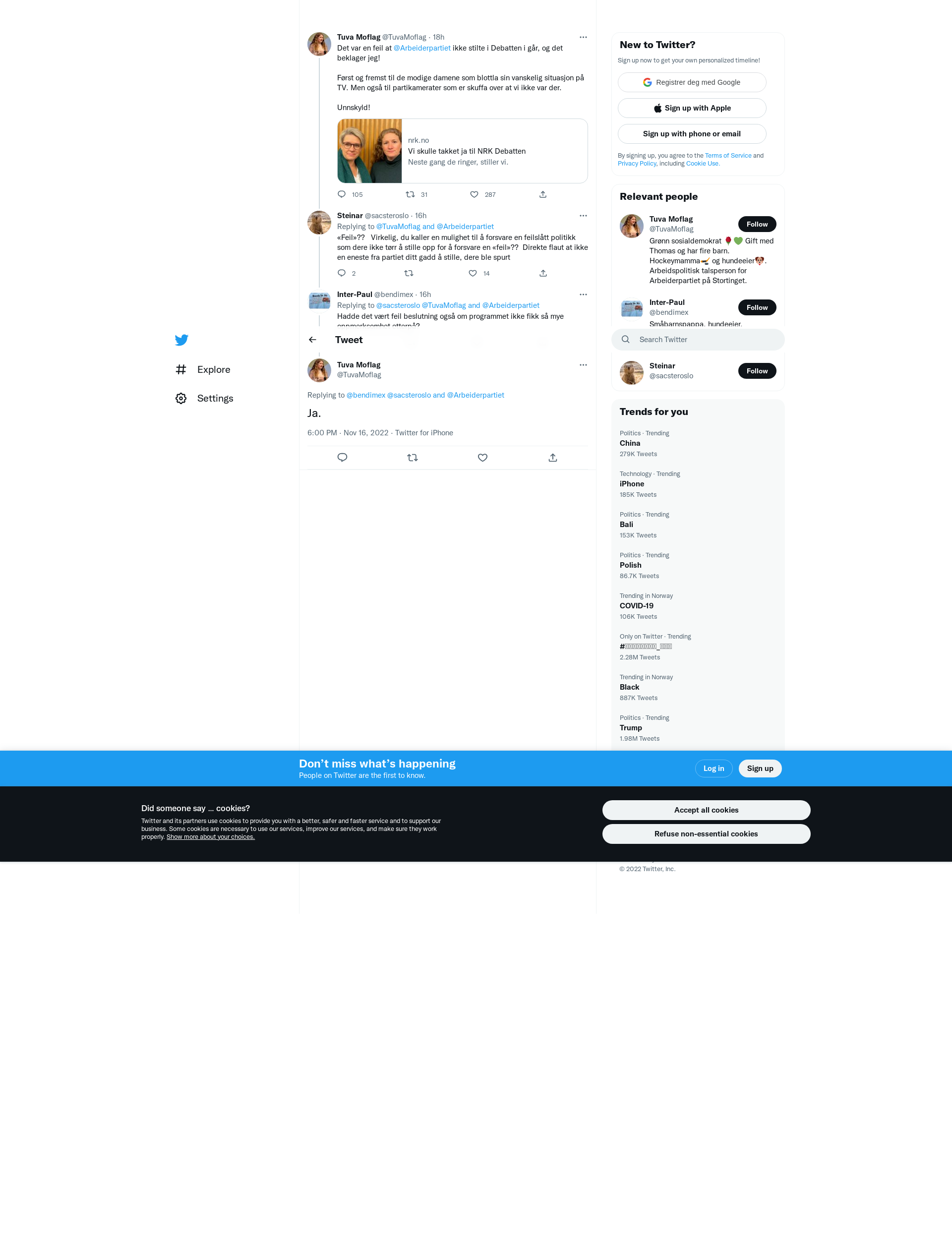Open the Trump trend
The height and width of the screenshot is (1240, 952).
coord(698,728)
